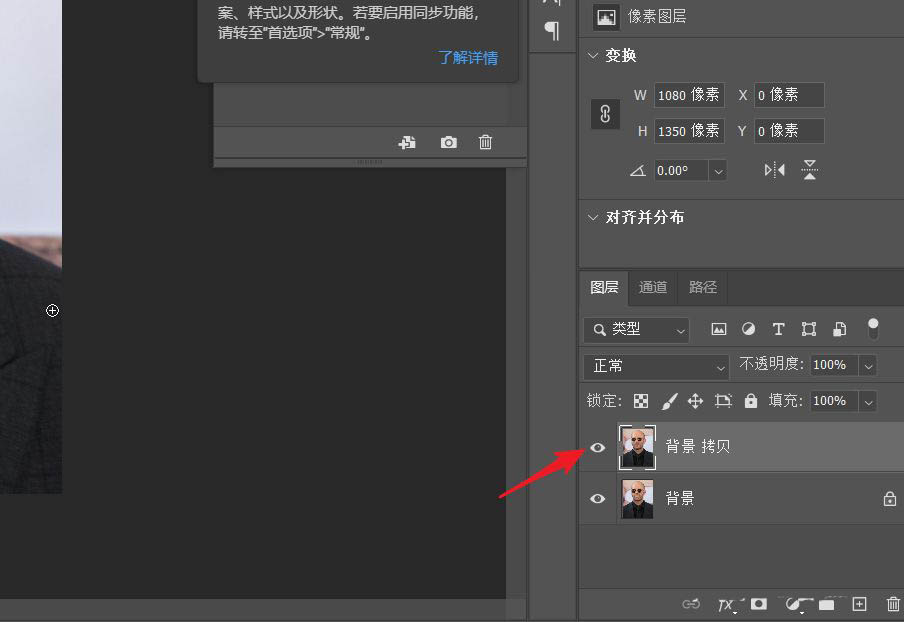
Task: Click the 不透明度 100% value field
Action: (x=834, y=365)
